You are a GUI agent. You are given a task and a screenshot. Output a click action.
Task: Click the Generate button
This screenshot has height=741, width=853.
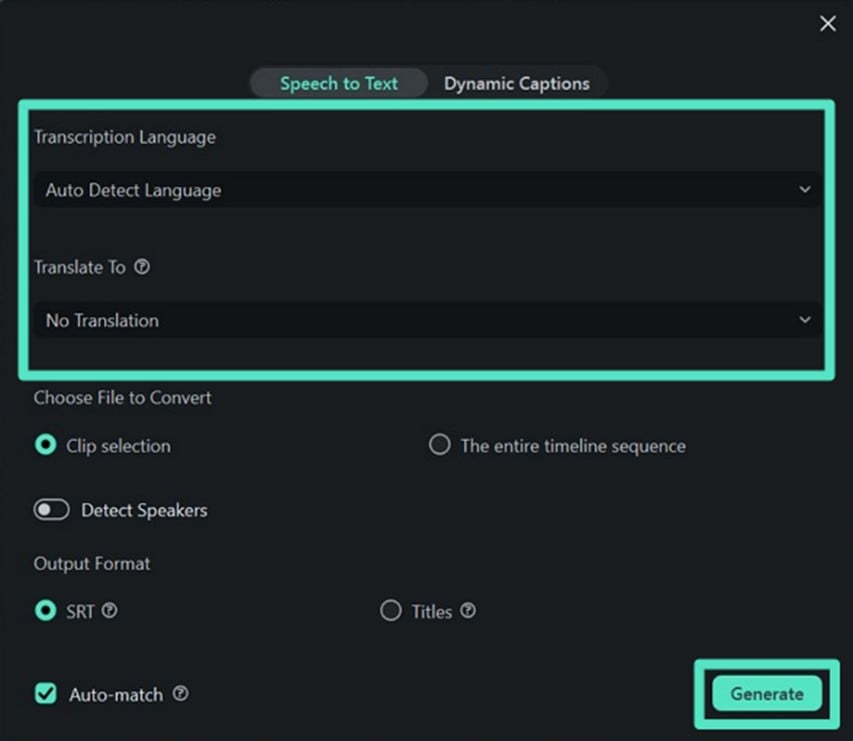(767, 694)
